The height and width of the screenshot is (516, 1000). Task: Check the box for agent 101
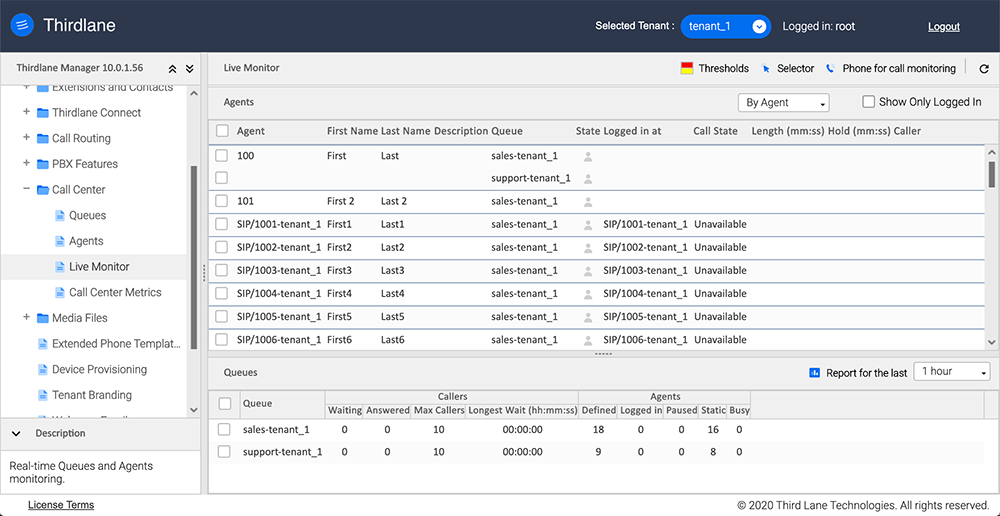[x=222, y=201]
